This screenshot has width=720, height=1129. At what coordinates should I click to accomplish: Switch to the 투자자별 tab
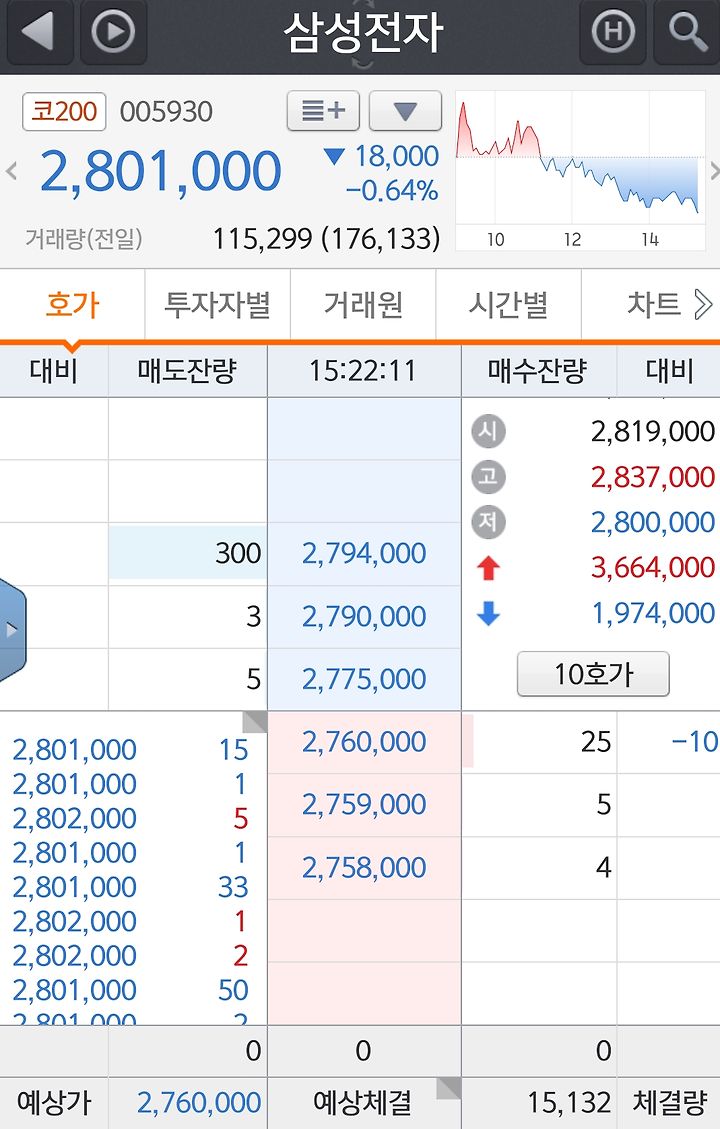(217, 305)
